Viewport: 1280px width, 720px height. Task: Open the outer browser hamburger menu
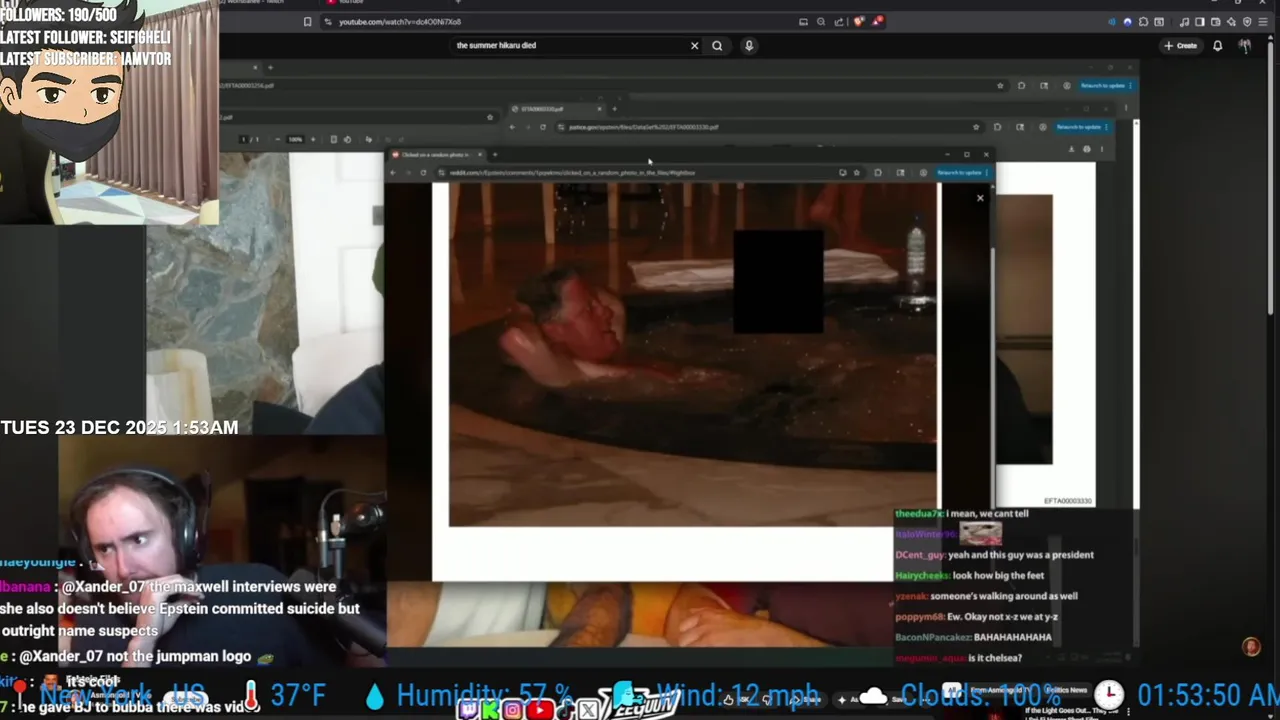1262,21
